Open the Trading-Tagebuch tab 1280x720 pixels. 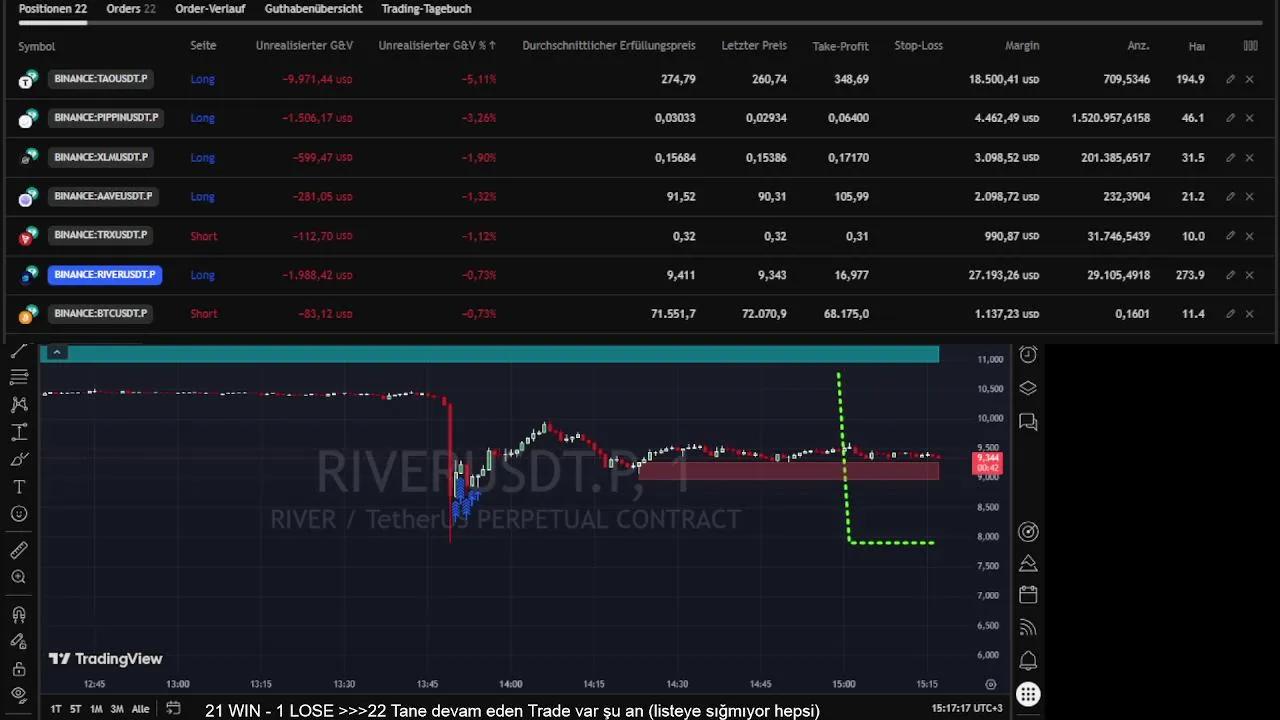tap(426, 9)
